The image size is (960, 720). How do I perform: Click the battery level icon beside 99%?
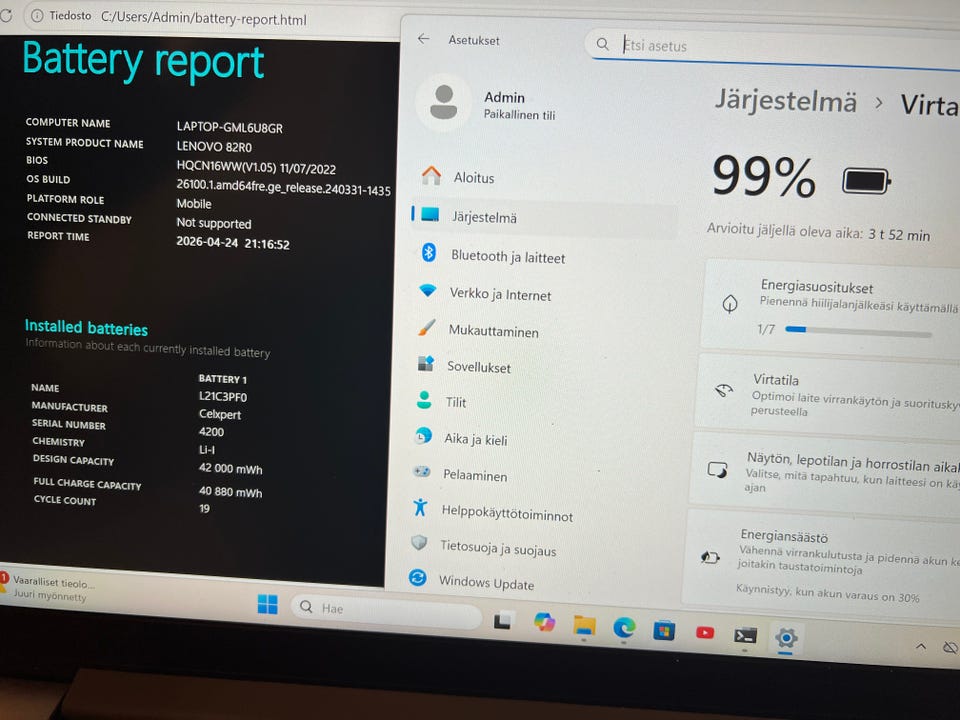(866, 181)
